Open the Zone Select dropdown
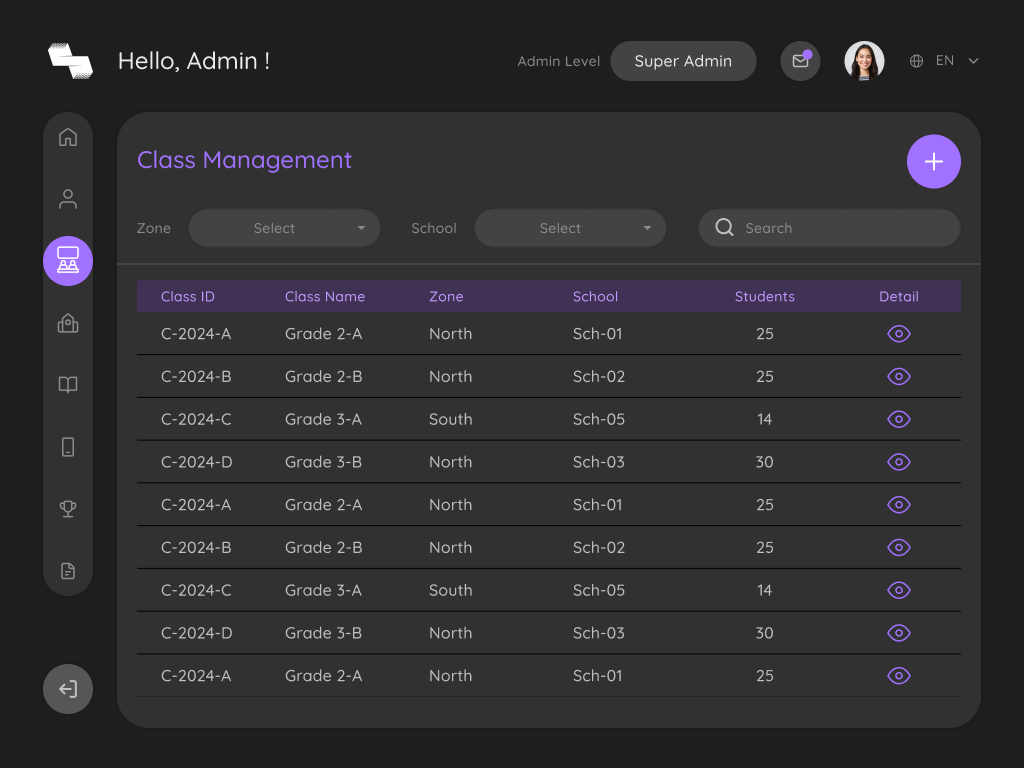 coord(284,228)
